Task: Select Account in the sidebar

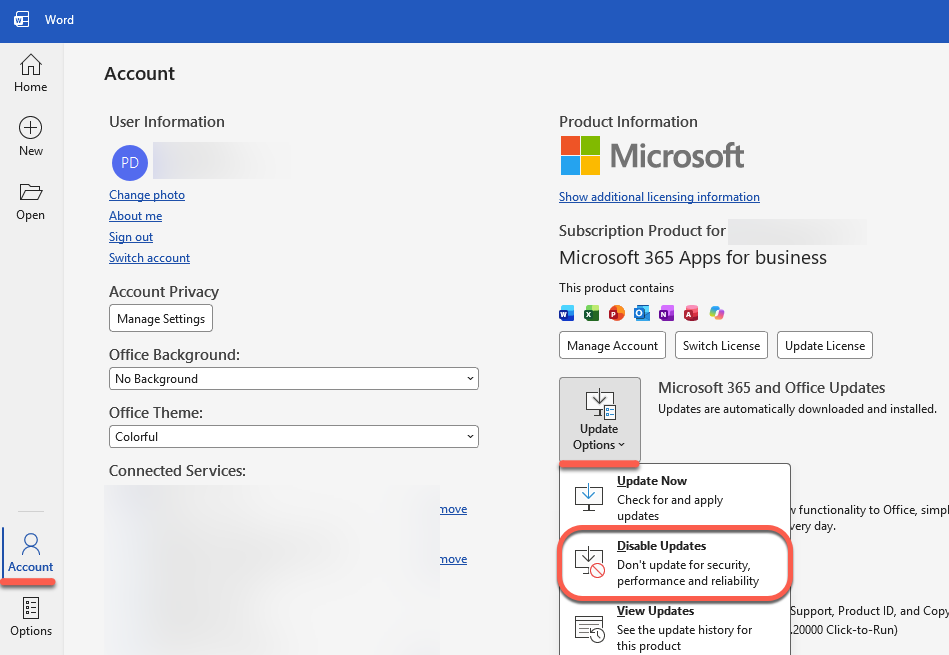Action: point(30,553)
